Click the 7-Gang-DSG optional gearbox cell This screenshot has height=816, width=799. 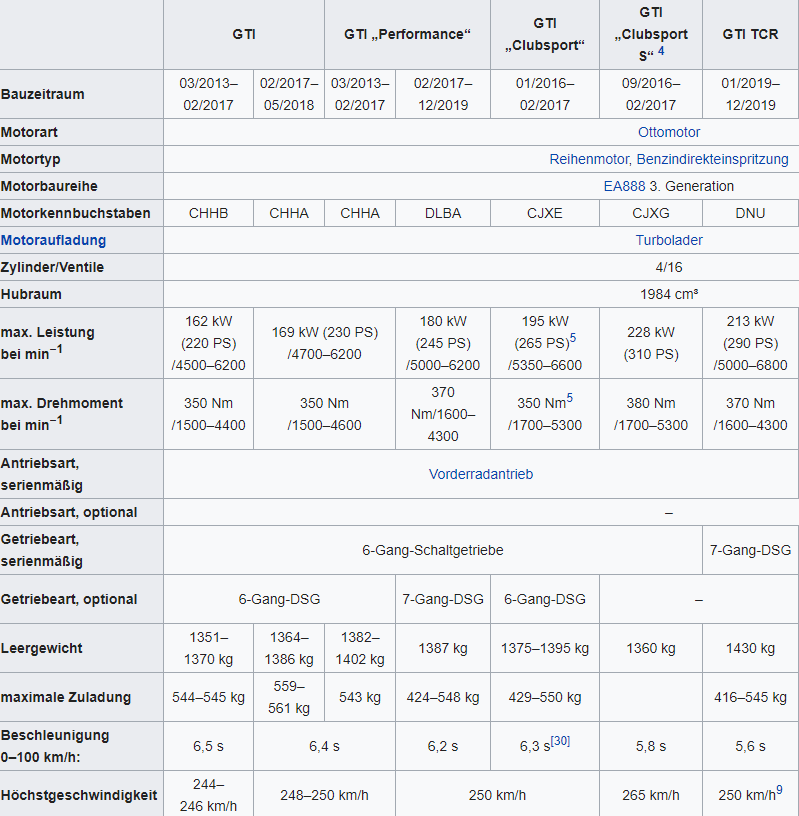[443, 599]
